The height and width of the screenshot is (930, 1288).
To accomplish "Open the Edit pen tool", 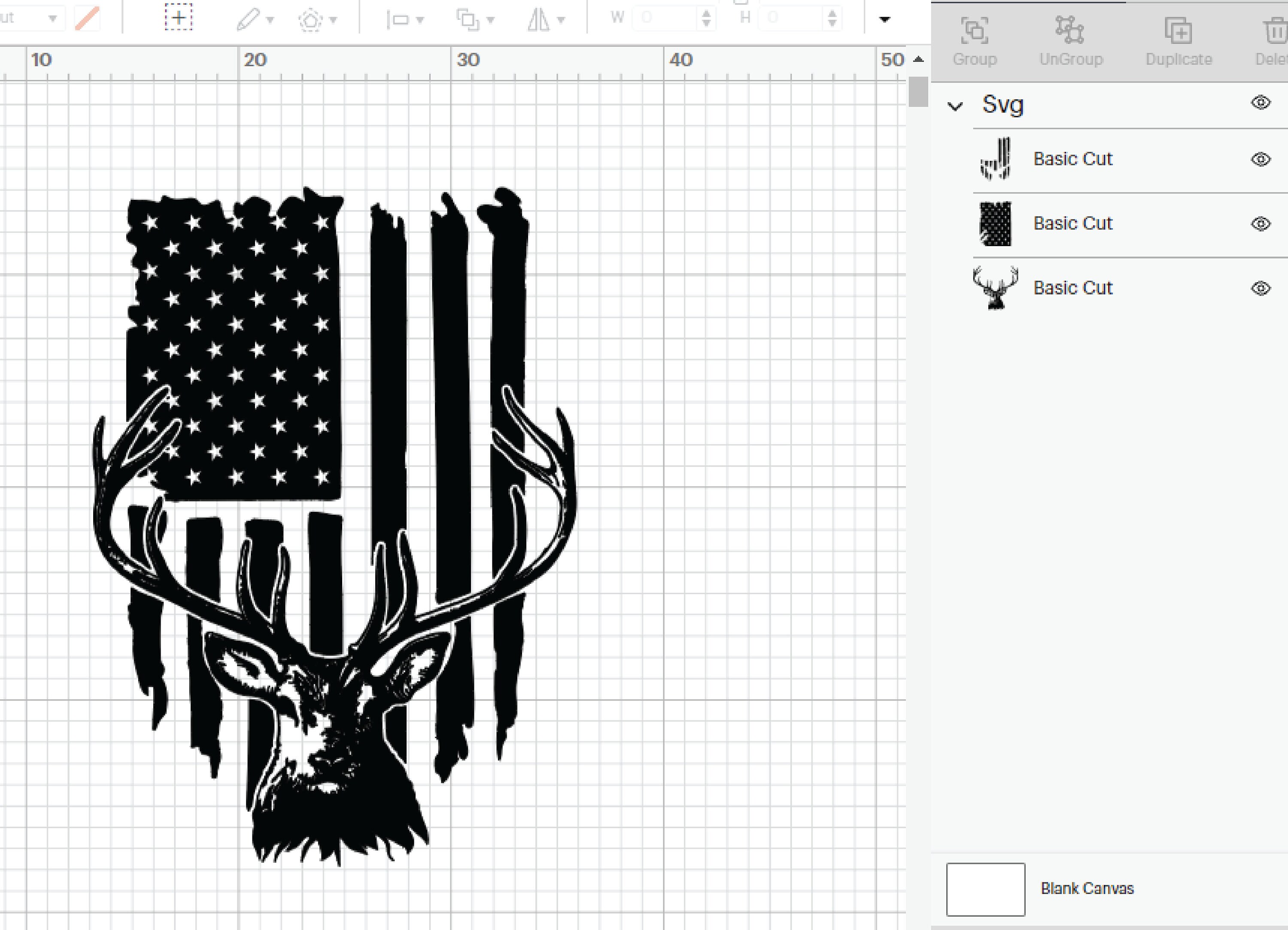I will (x=249, y=18).
